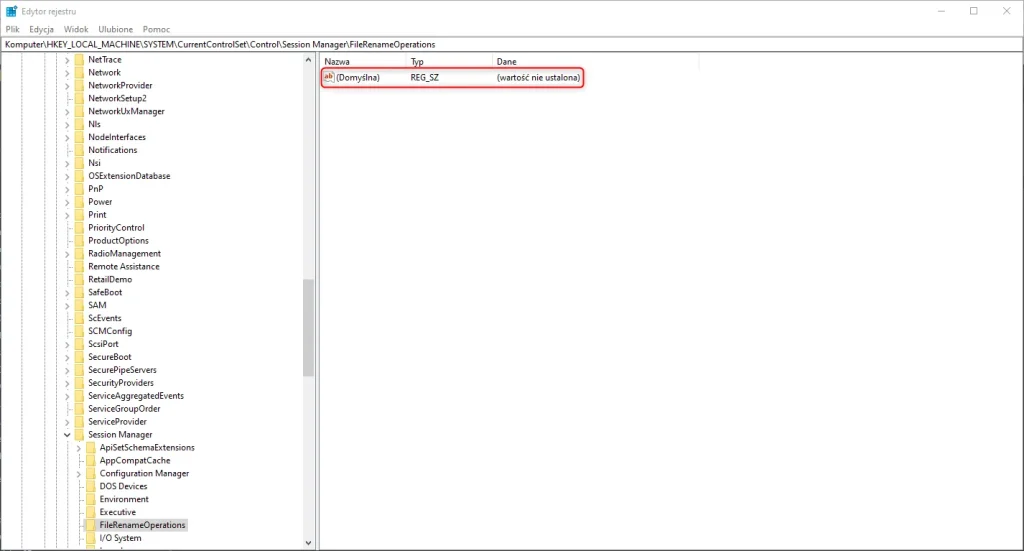This screenshot has width=1024, height=551.
Task: Click the Executive folder icon
Action: (91, 512)
